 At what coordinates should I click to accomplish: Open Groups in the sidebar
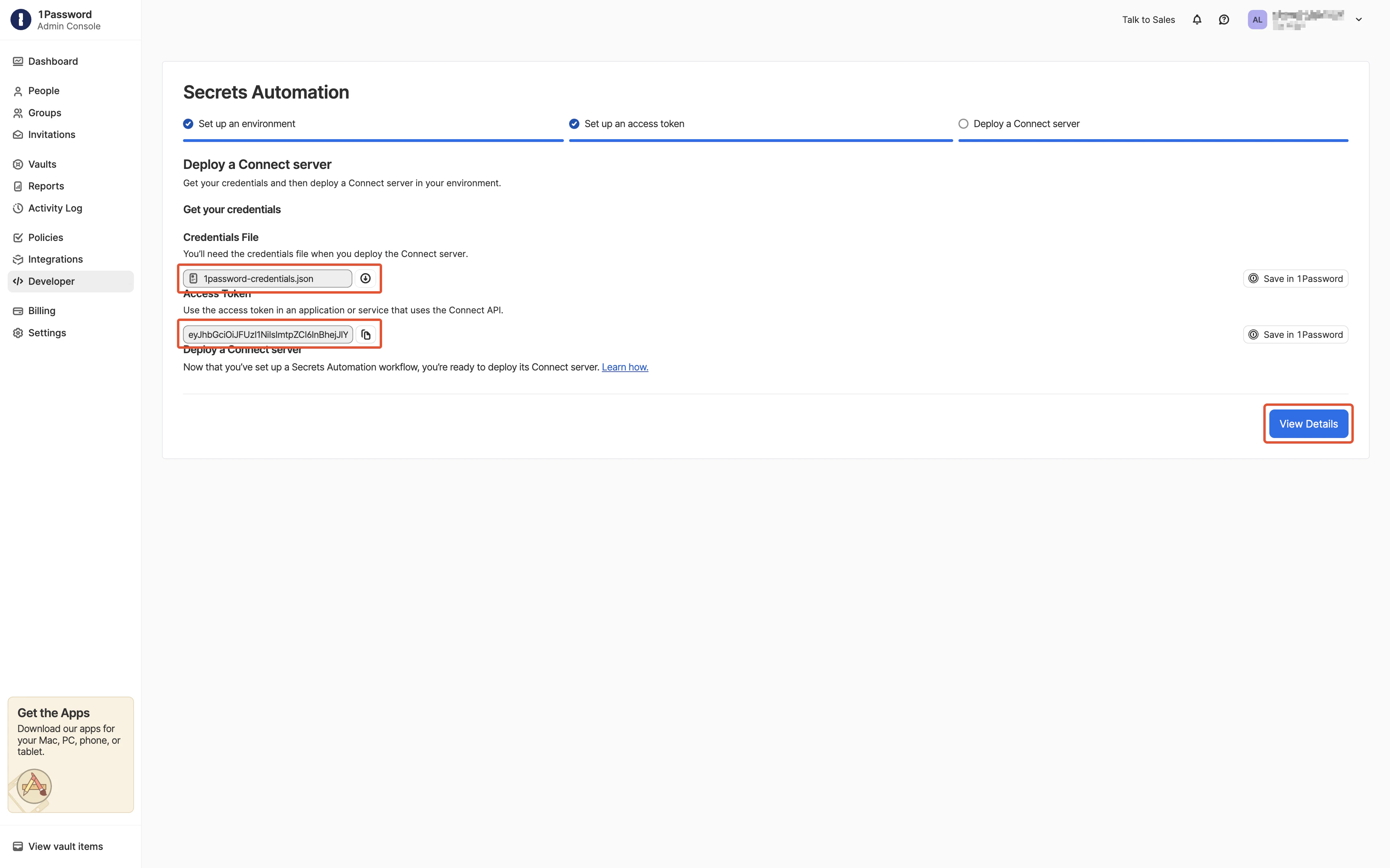(71, 113)
